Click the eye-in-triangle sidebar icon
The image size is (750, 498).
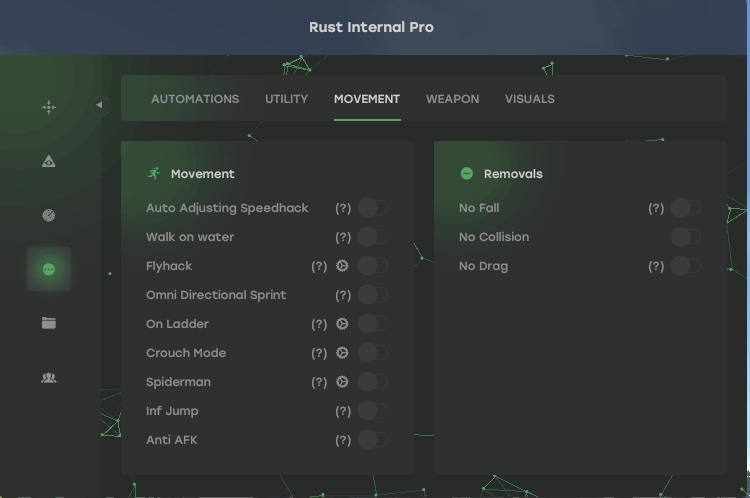[49, 161]
